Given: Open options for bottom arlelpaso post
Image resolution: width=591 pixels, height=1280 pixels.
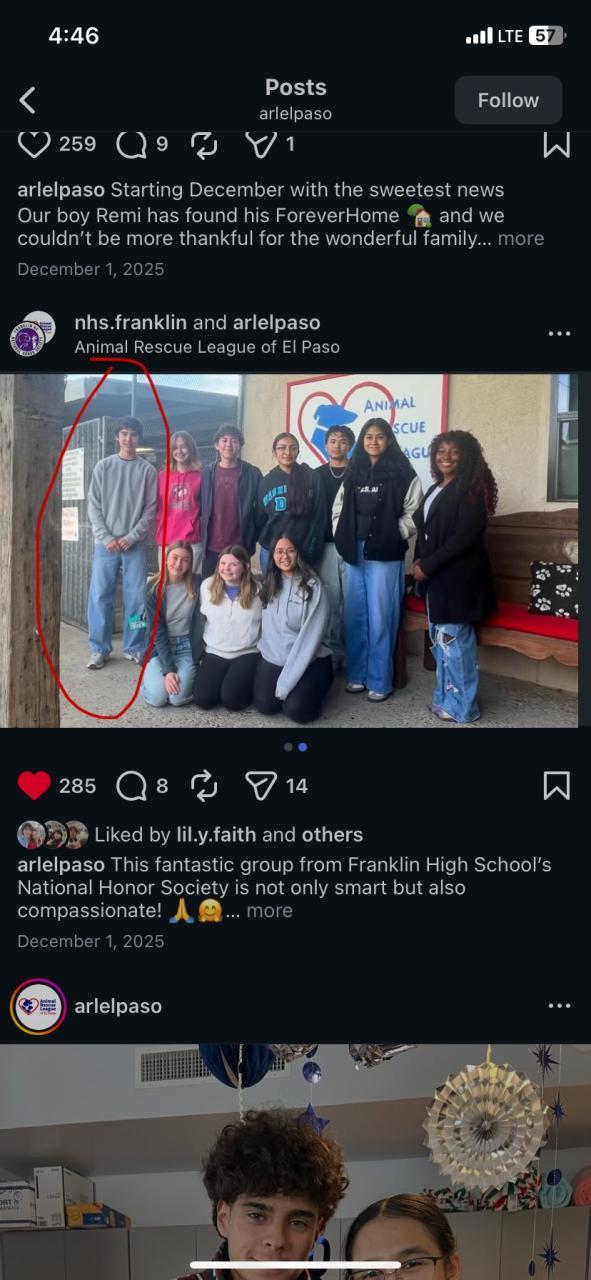Looking at the screenshot, I should (x=559, y=1006).
